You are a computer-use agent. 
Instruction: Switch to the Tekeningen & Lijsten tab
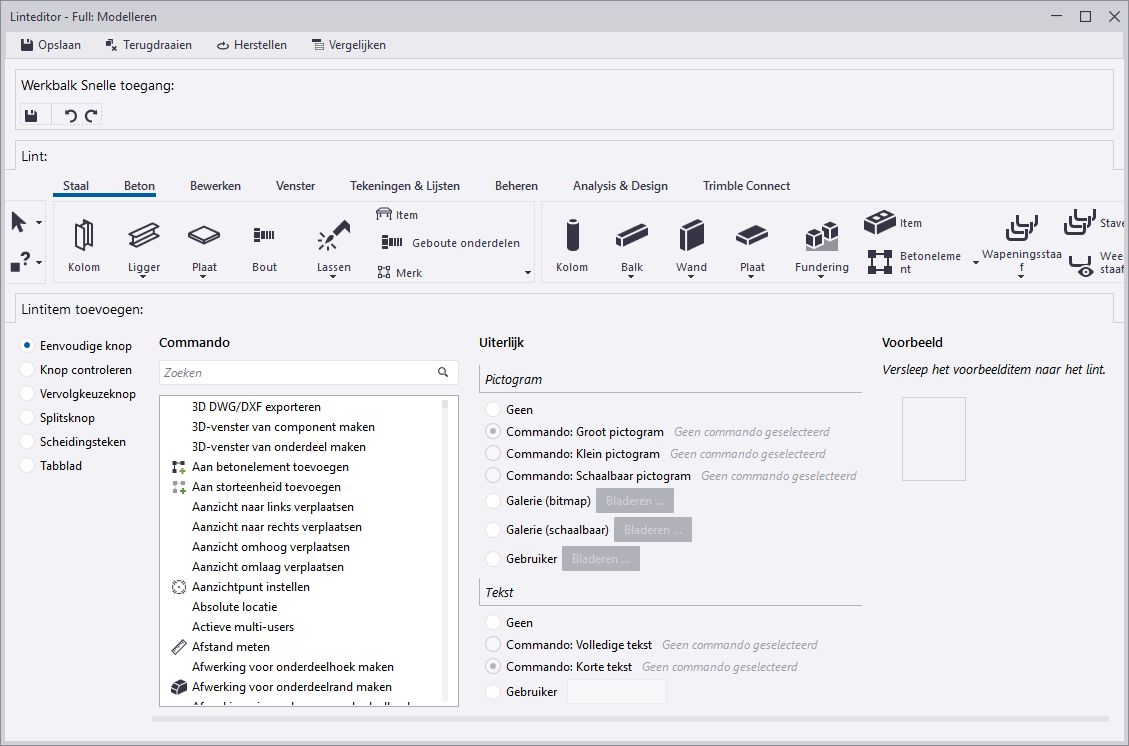pos(404,186)
